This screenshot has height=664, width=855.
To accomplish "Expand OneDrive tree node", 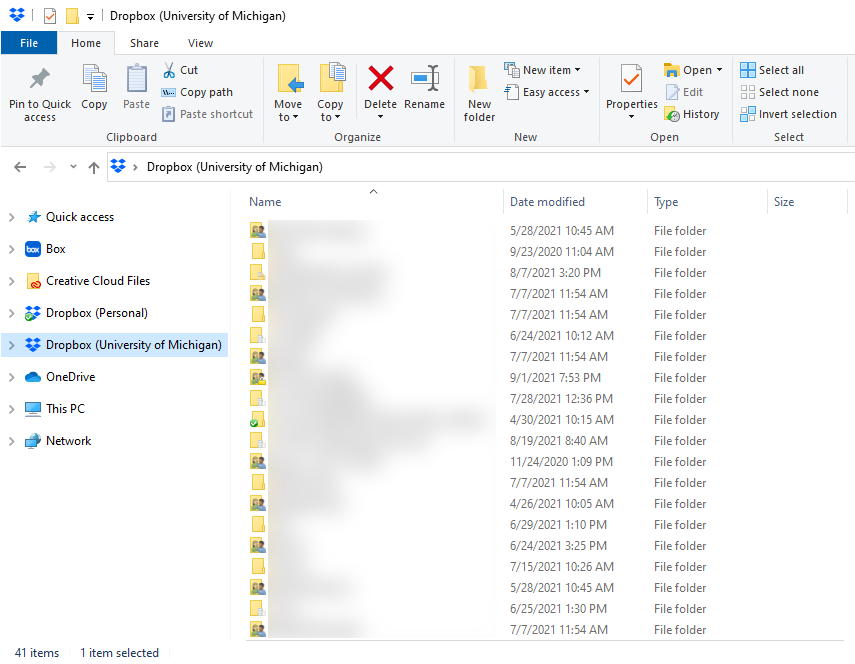I will pyautogui.click(x=11, y=377).
